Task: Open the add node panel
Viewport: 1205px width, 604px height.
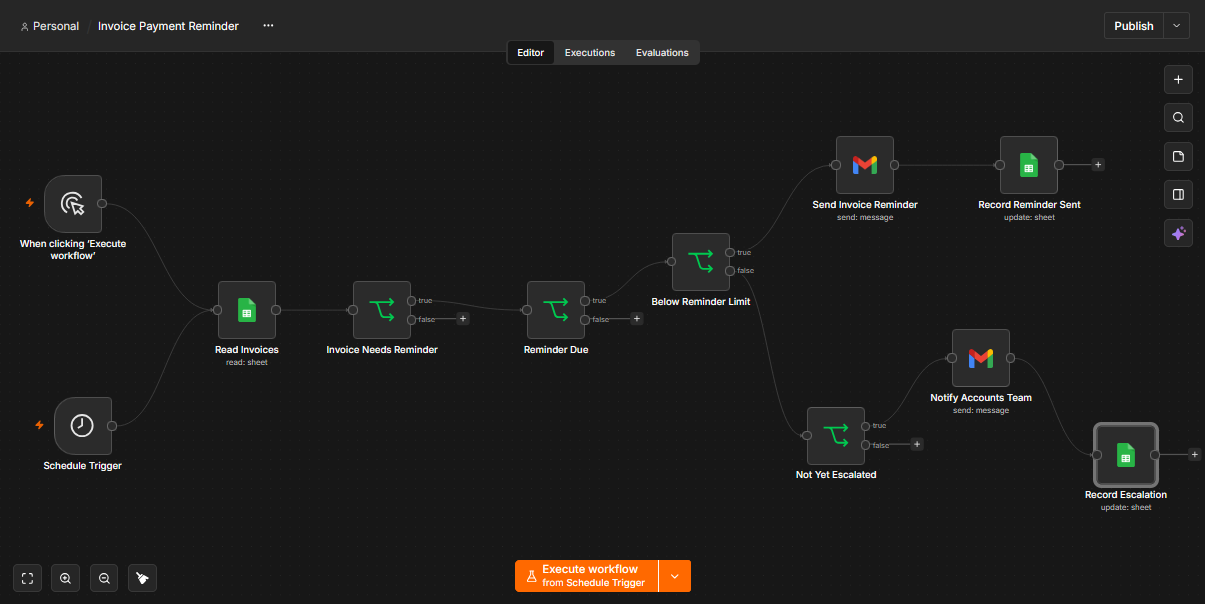Action: click(x=1178, y=79)
